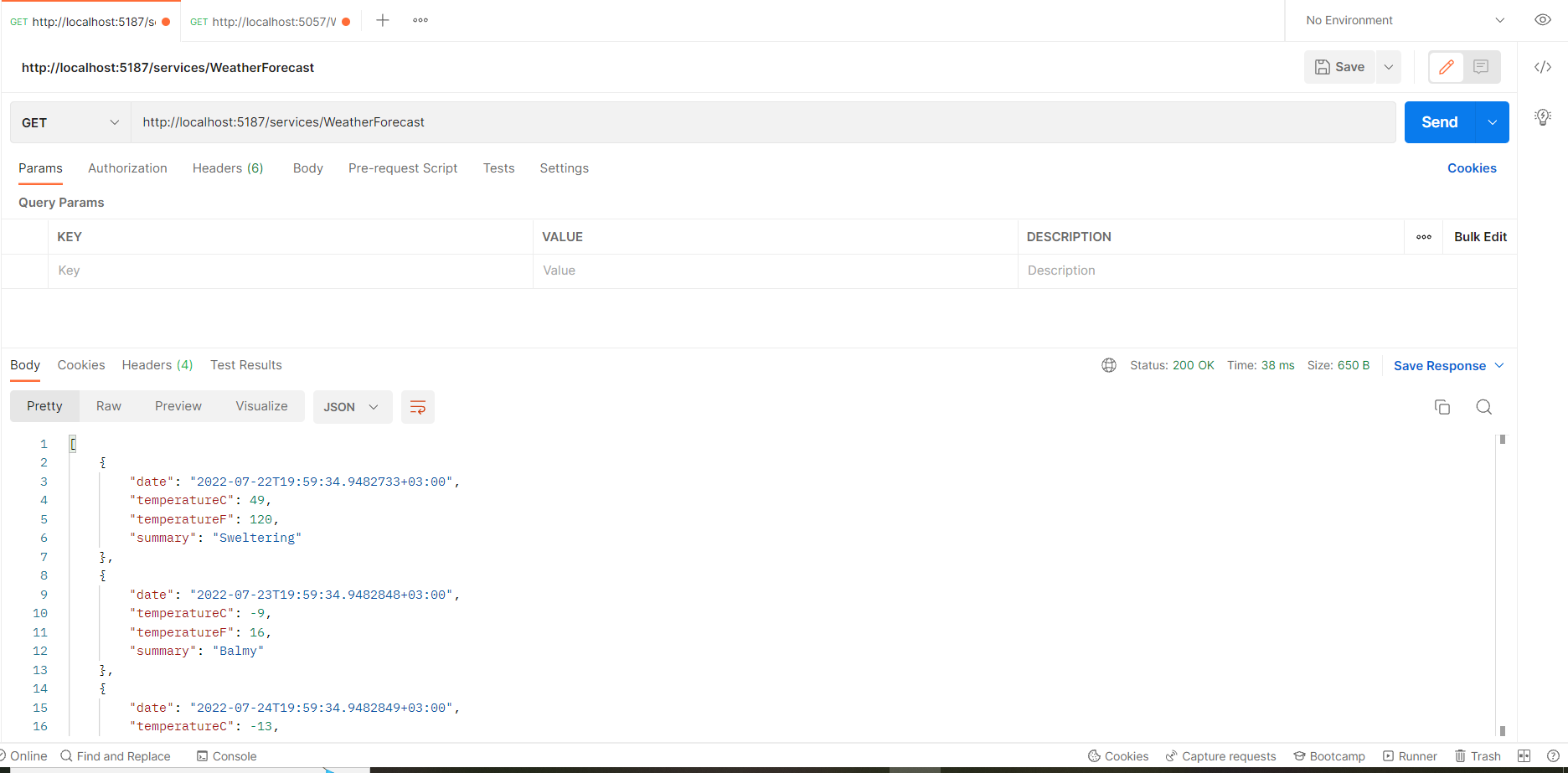
Task: Toggle edit mode with the pencil icon
Action: click(1446, 67)
